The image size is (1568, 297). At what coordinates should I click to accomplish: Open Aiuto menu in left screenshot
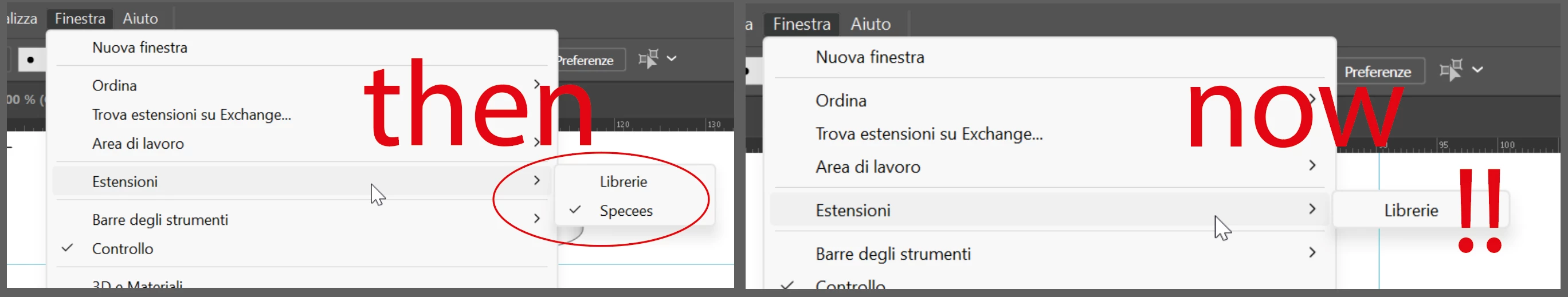click(x=140, y=19)
